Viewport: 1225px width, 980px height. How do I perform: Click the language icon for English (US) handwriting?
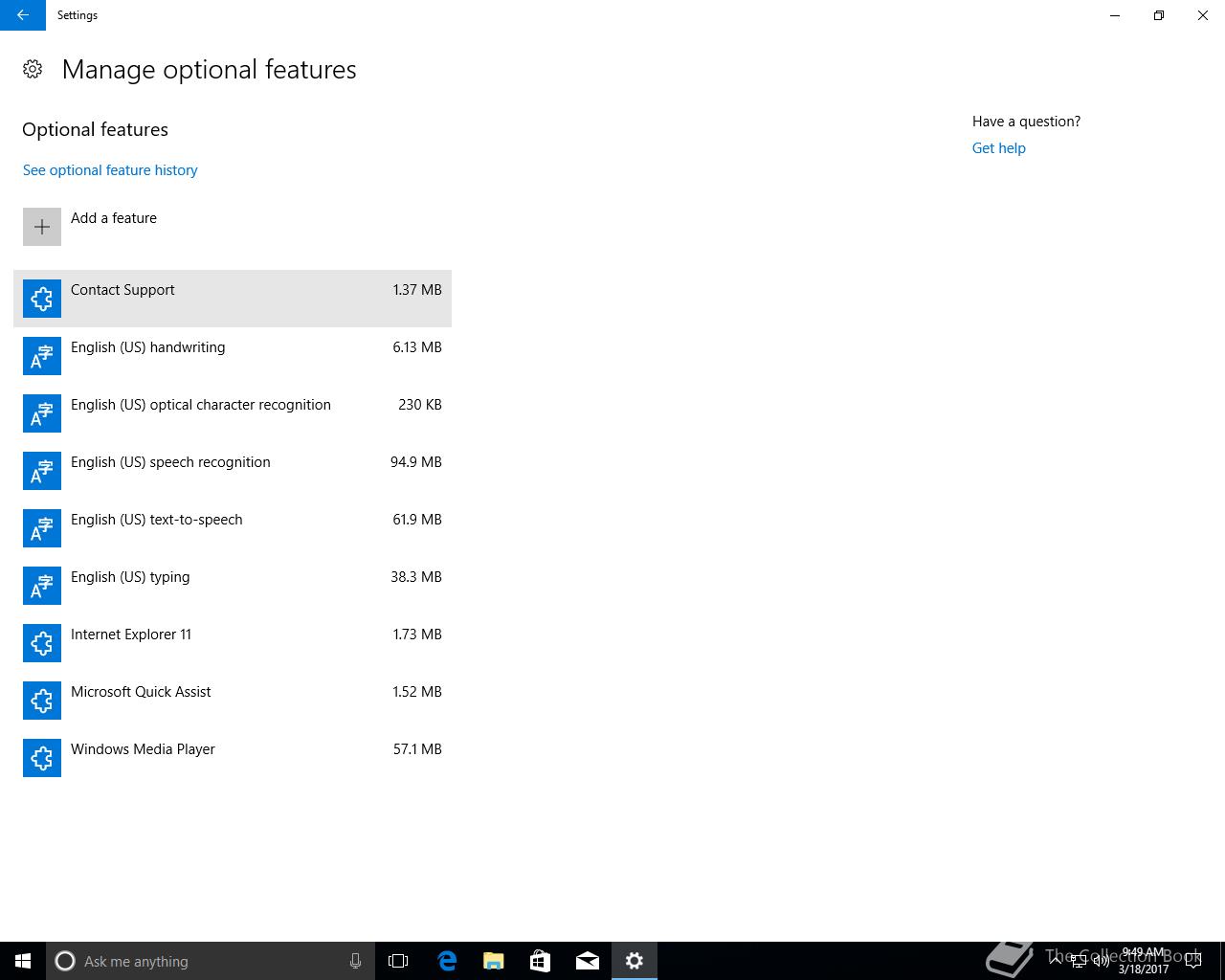click(42, 356)
